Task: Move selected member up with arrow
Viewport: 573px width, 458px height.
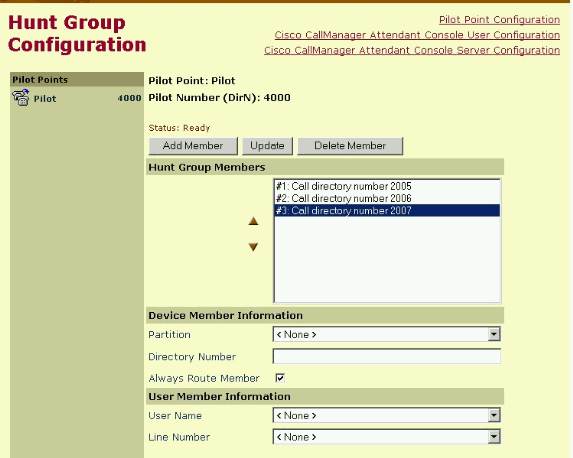Action: (253, 221)
